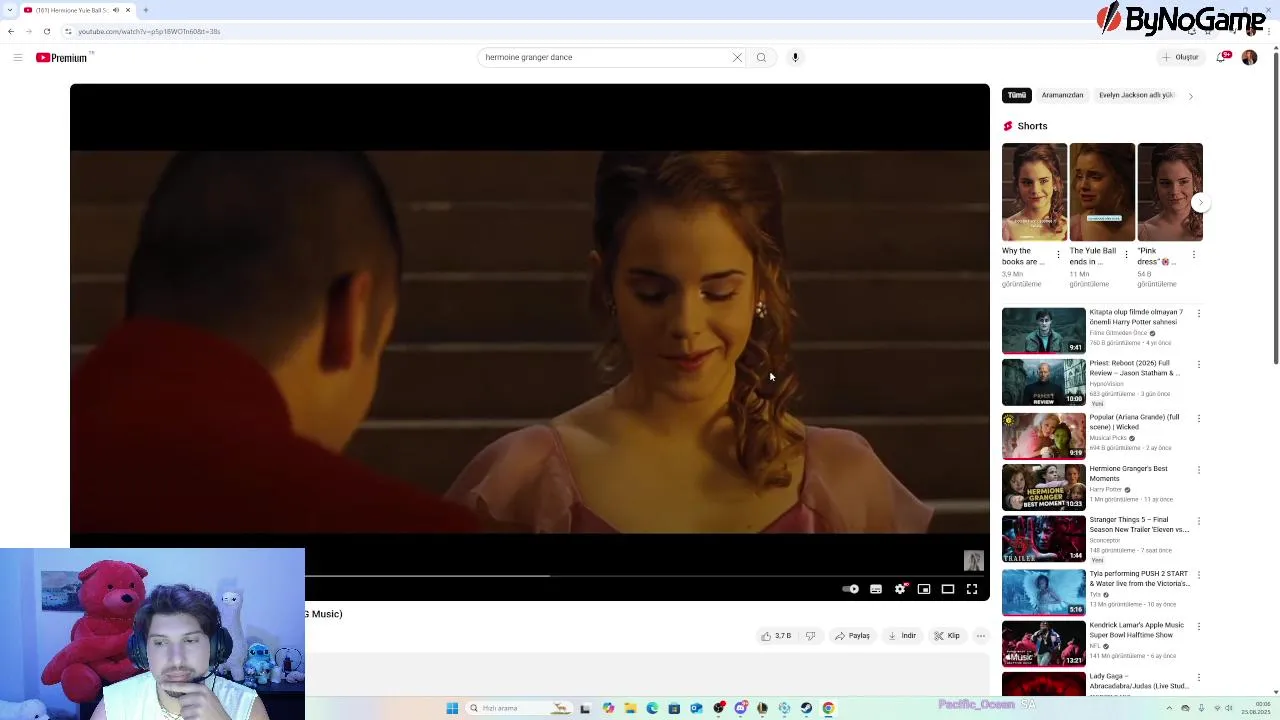The width and height of the screenshot is (1280, 720).
Task: Start voice search with microphone
Action: [795, 57]
